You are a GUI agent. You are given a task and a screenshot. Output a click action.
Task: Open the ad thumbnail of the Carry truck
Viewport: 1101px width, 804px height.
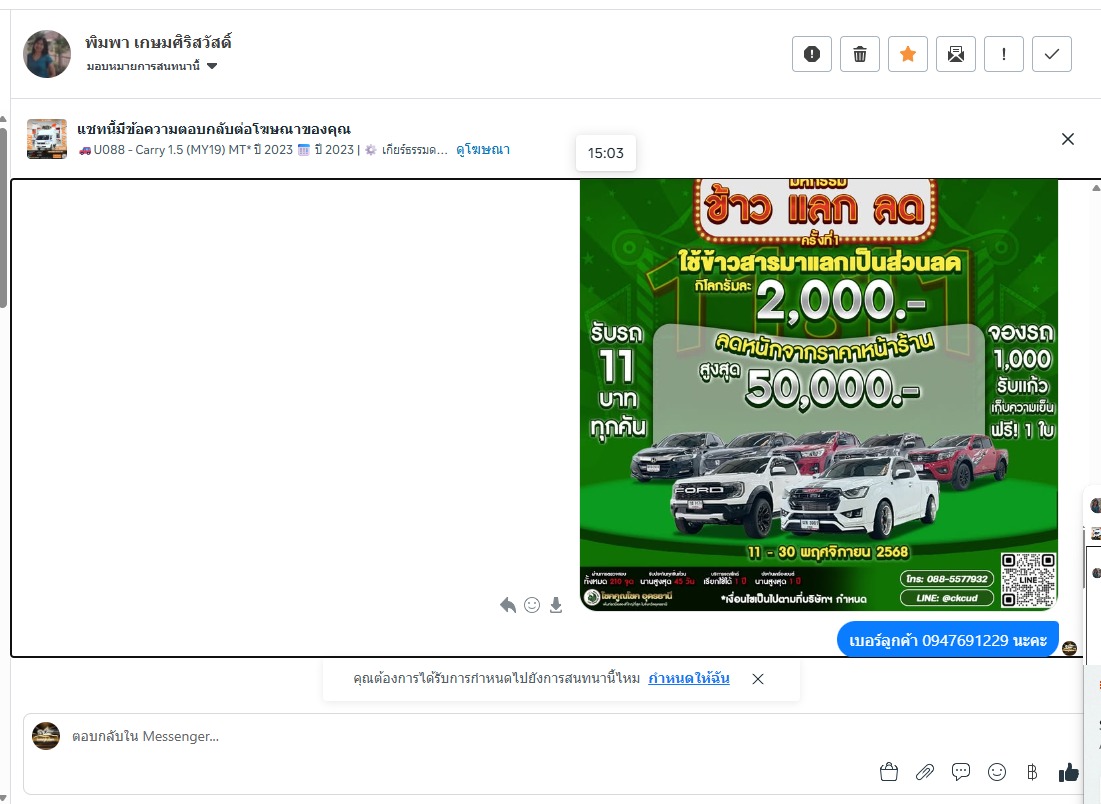coord(47,139)
